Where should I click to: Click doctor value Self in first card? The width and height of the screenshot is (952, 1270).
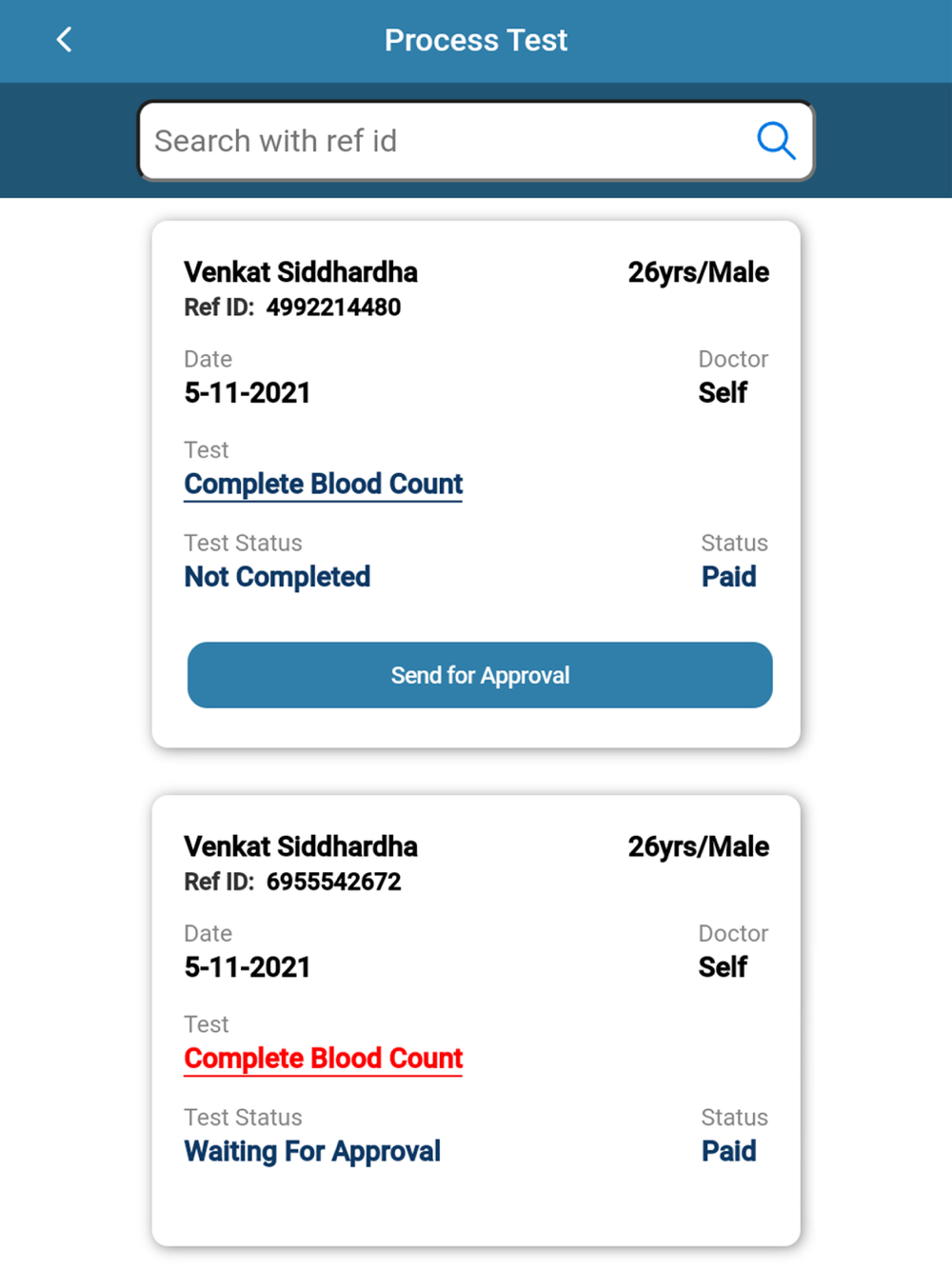click(723, 392)
